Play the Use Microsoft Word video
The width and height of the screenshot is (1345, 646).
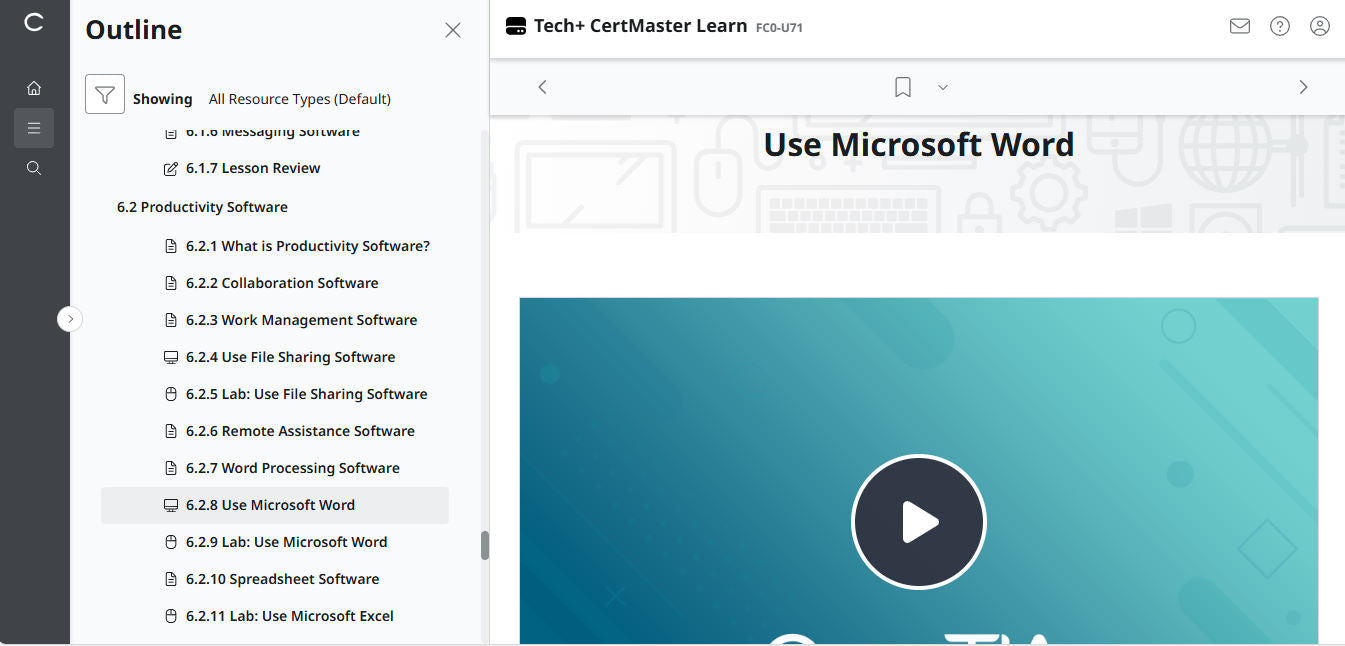click(918, 521)
